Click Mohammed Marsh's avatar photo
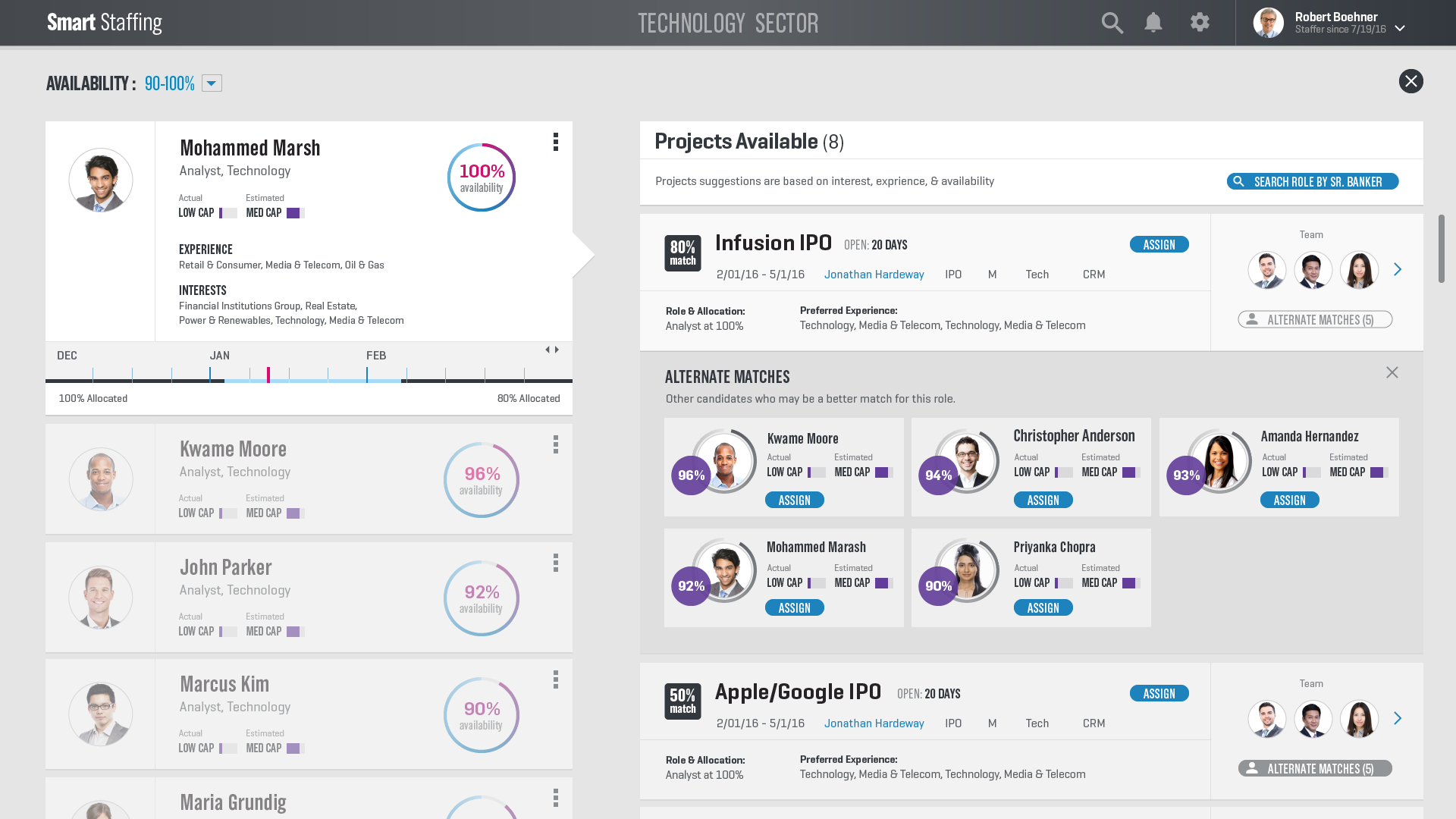The width and height of the screenshot is (1456, 819). pos(101,180)
